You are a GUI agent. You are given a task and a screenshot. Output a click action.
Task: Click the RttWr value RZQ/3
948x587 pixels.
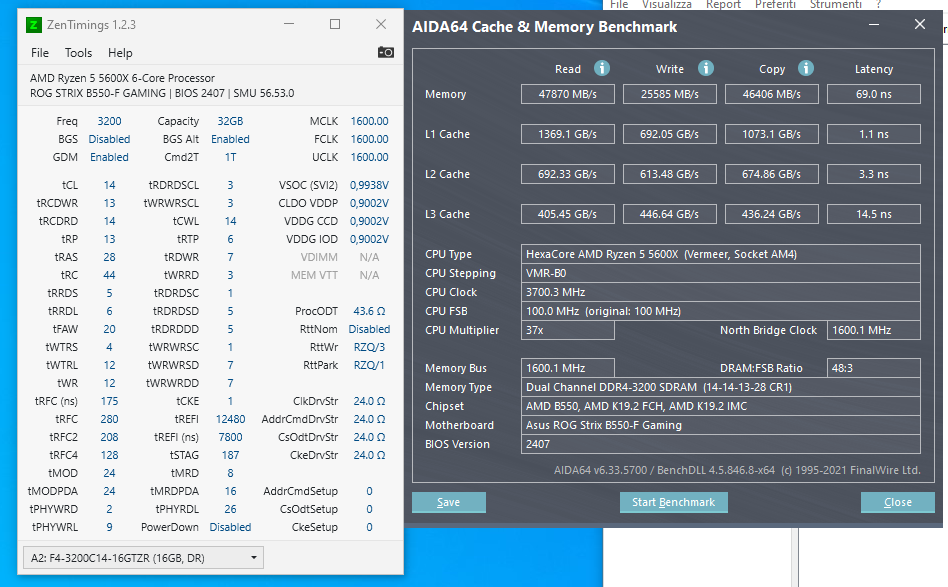tap(369, 347)
